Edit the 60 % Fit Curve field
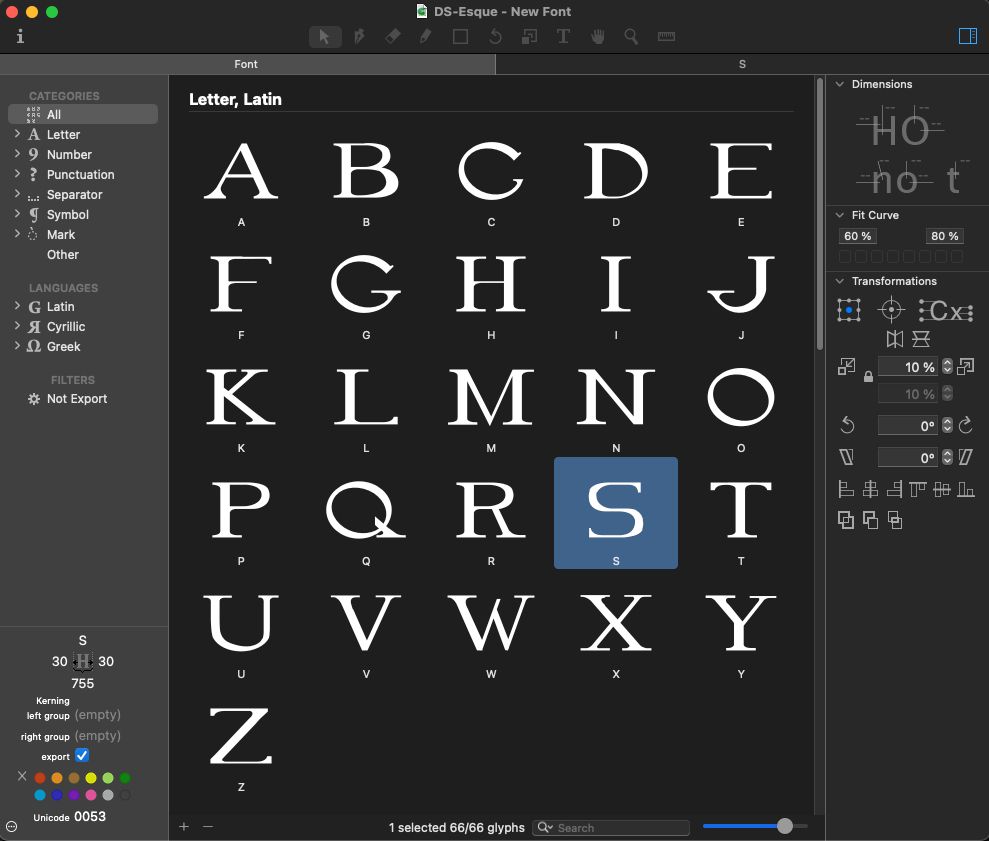Image resolution: width=989 pixels, height=841 pixels. tap(857, 236)
